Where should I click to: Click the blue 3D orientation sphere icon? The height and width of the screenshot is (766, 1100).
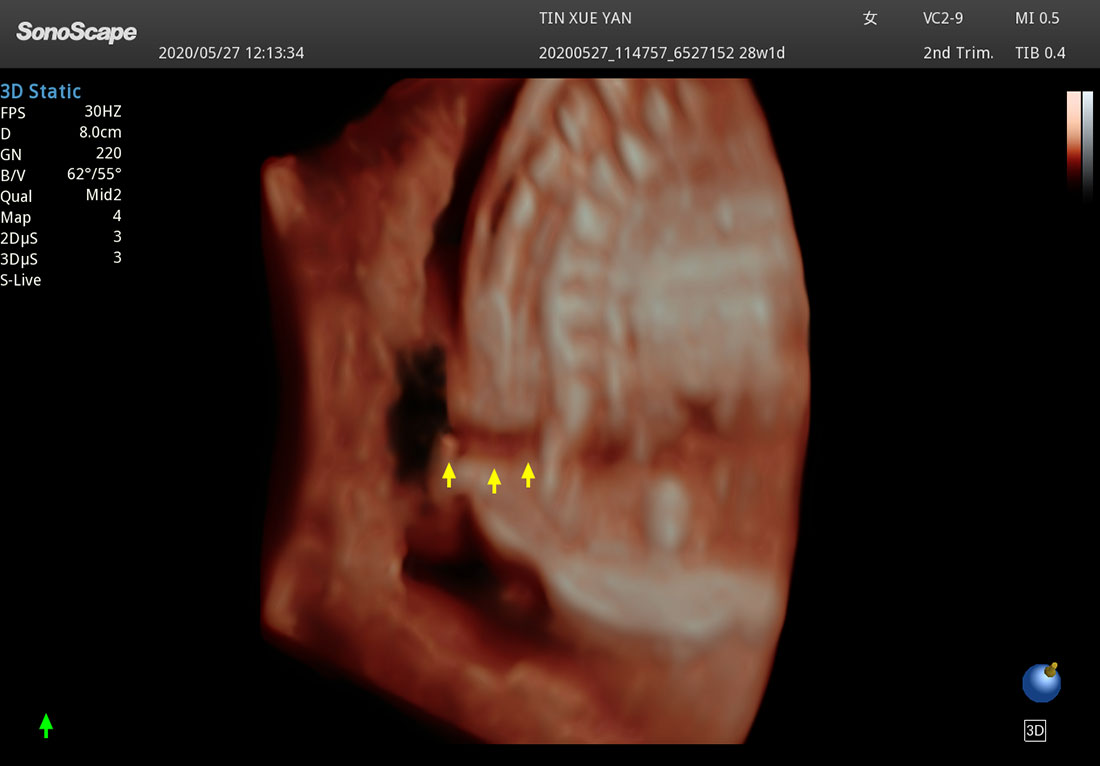(x=1042, y=682)
